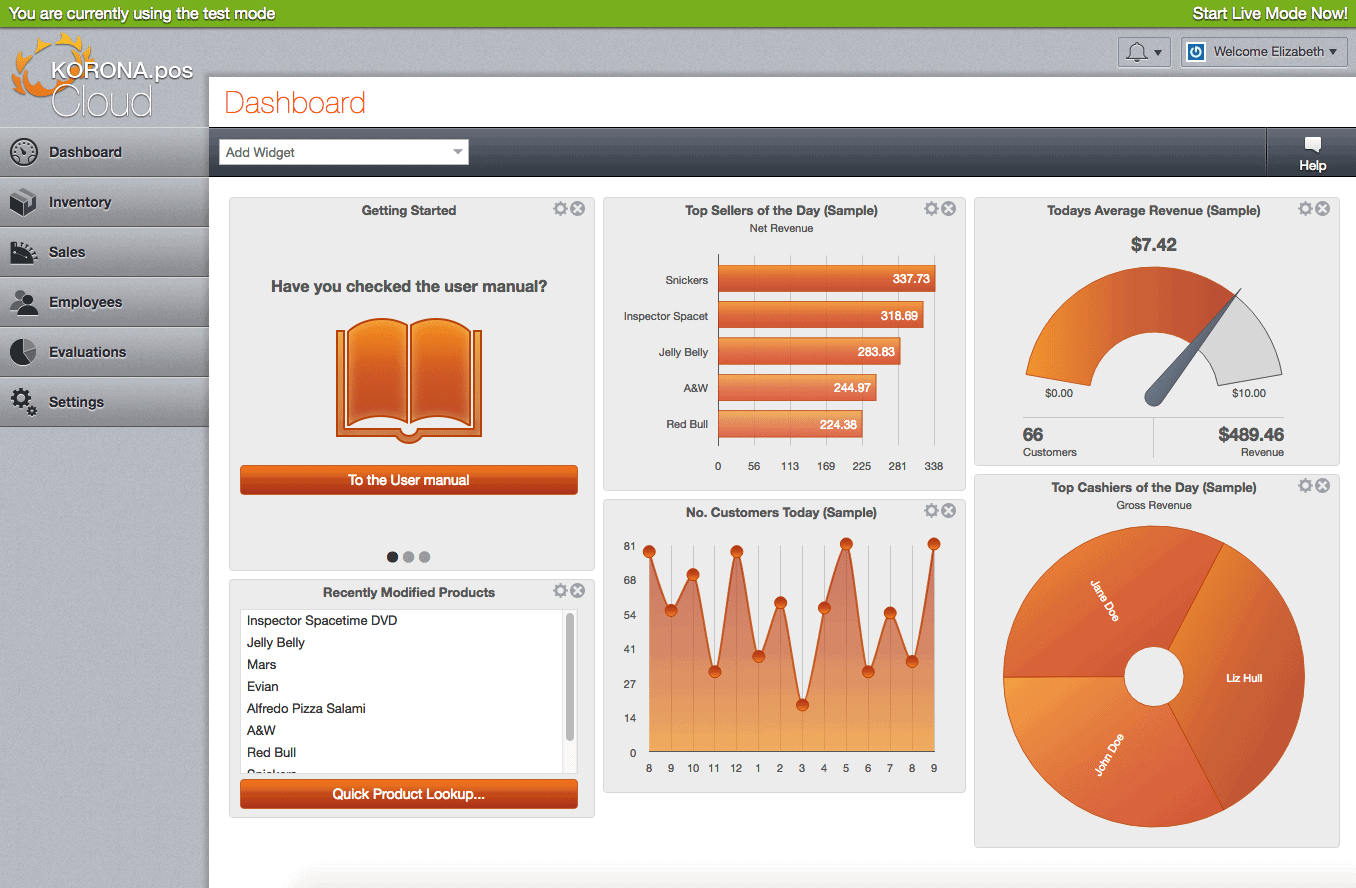
Task: Select the second carousel dot in Getting Started
Action: (x=408, y=557)
